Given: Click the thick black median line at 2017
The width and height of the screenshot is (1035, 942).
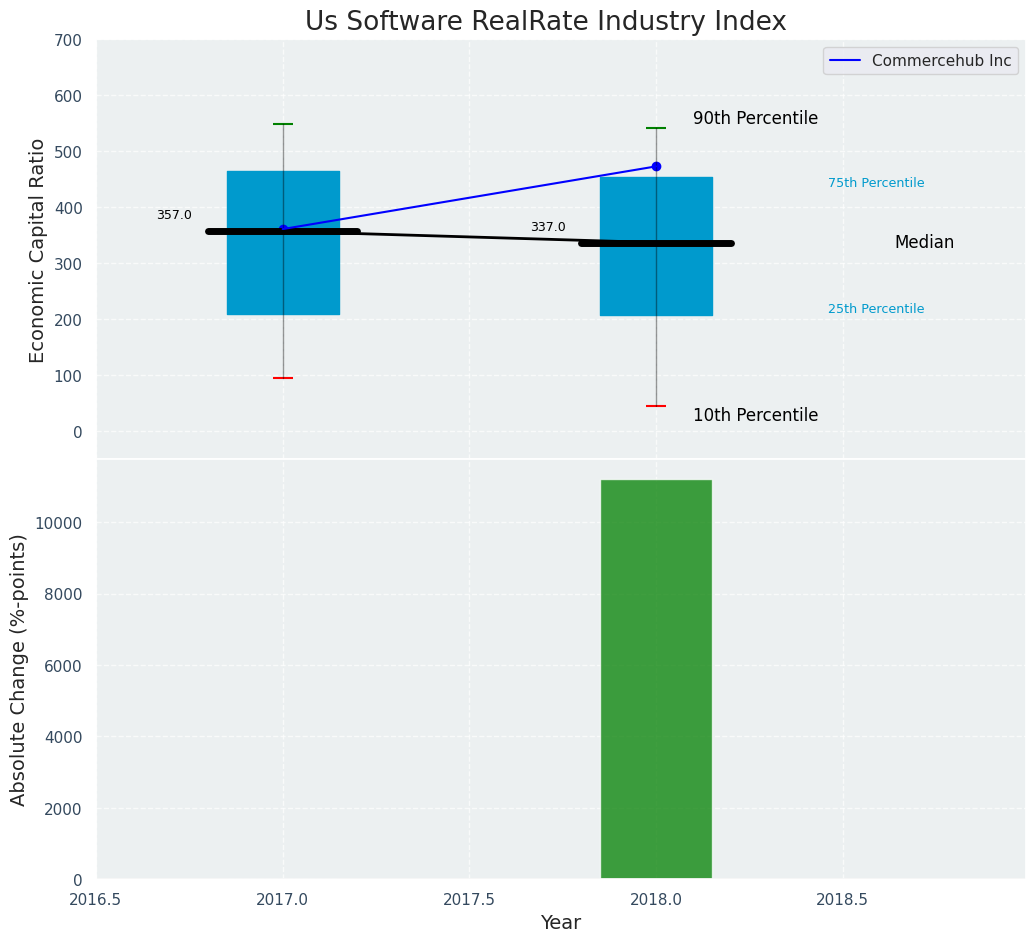Looking at the screenshot, I should [x=240, y=232].
